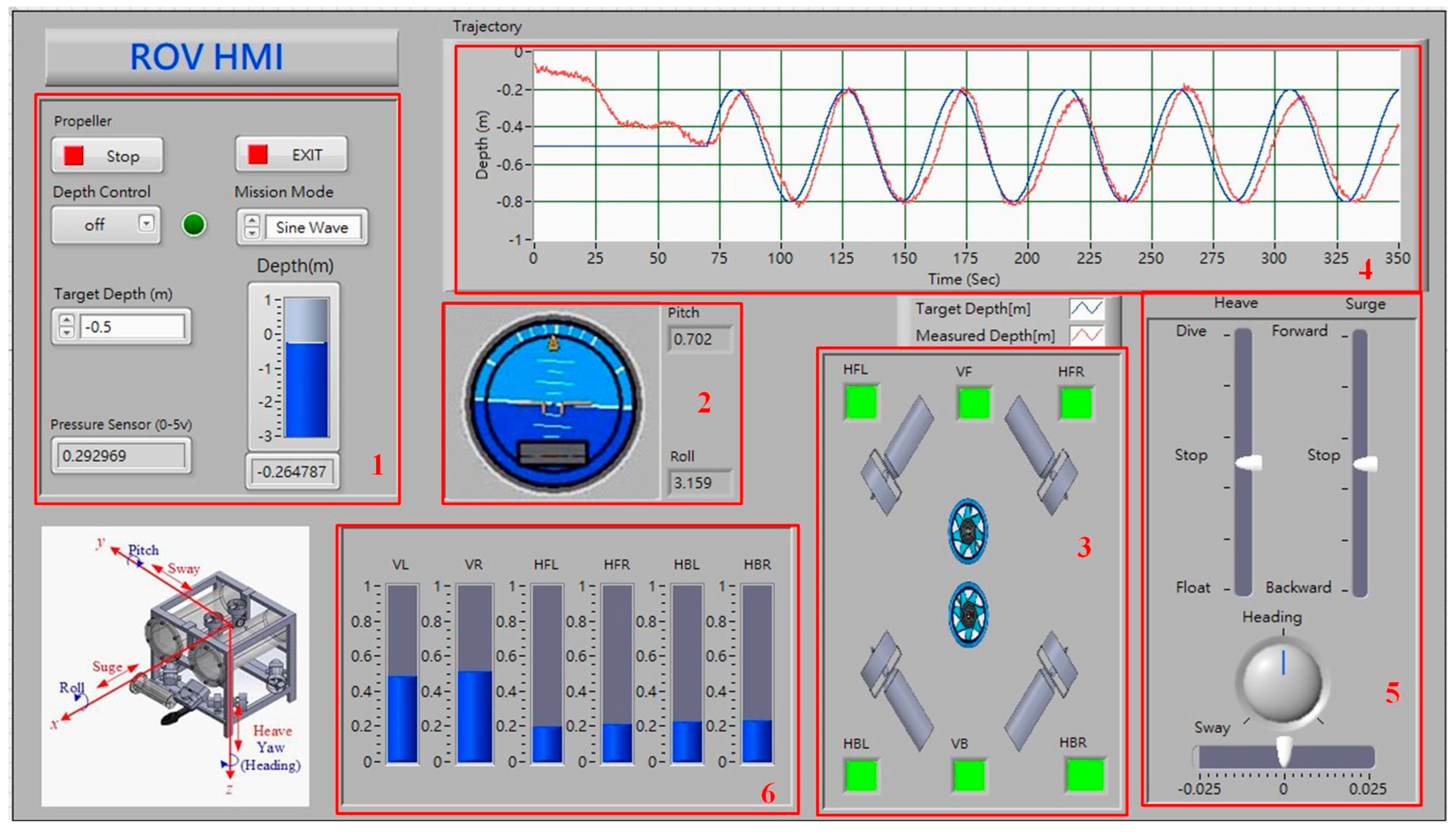This screenshot has width=1456, height=832.
Task: Click the Heave slider handle
Action: (x=1249, y=463)
